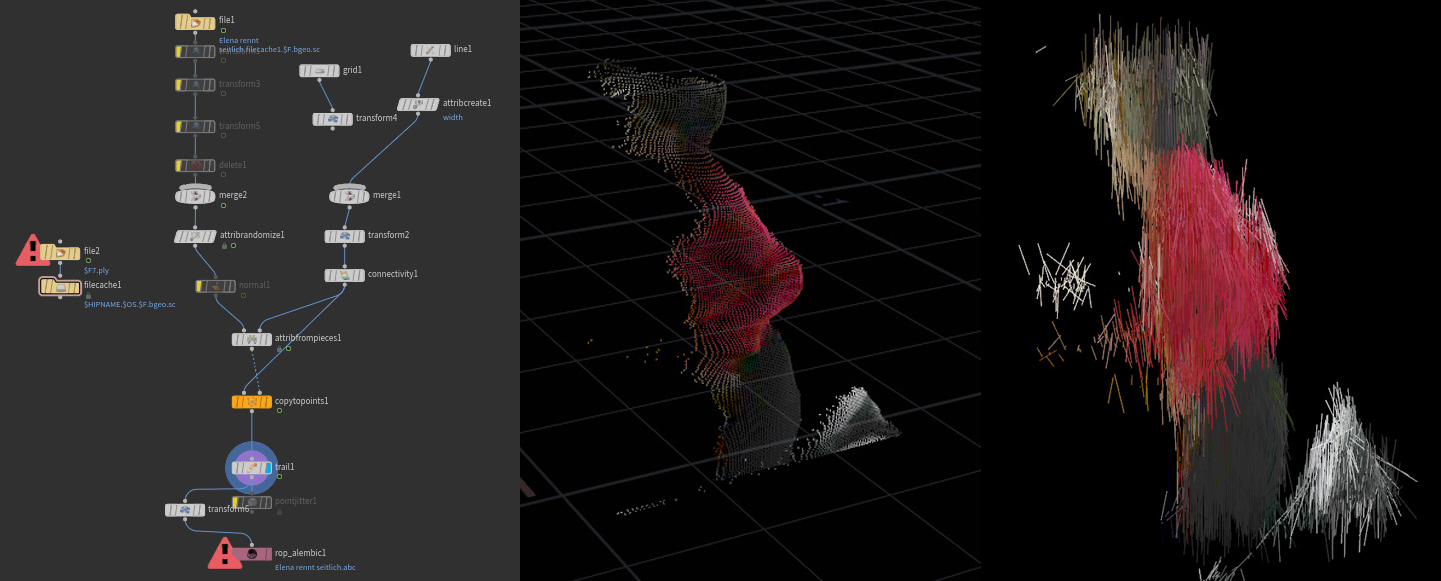Select the orange copytopoints1 node
Image resolution: width=1441 pixels, height=581 pixels.
click(x=251, y=402)
